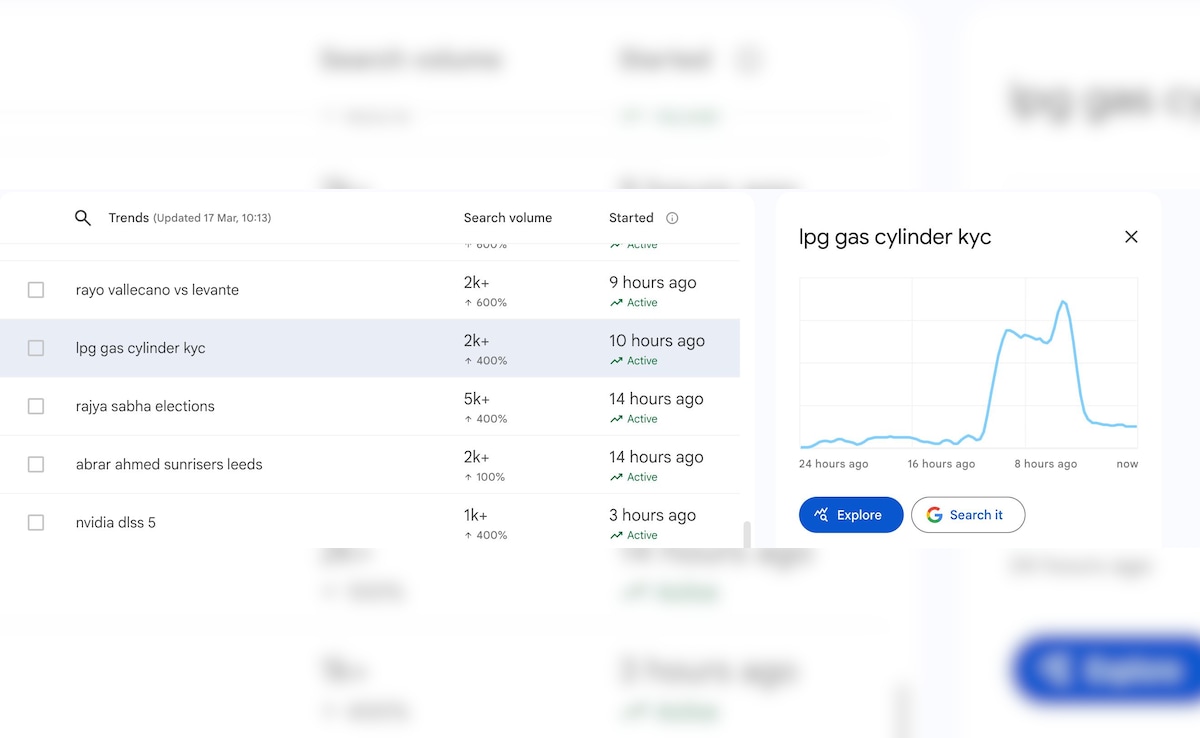The width and height of the screenshot is (1200, 738).
Task: Click the Explore button
Action: pyautogui.click(x=850, y=515)
